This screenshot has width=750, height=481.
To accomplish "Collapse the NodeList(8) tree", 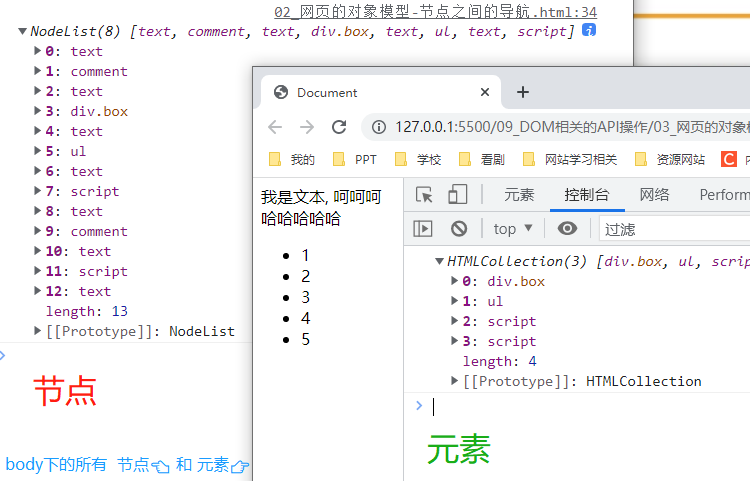I will click(x=22, y=32).
